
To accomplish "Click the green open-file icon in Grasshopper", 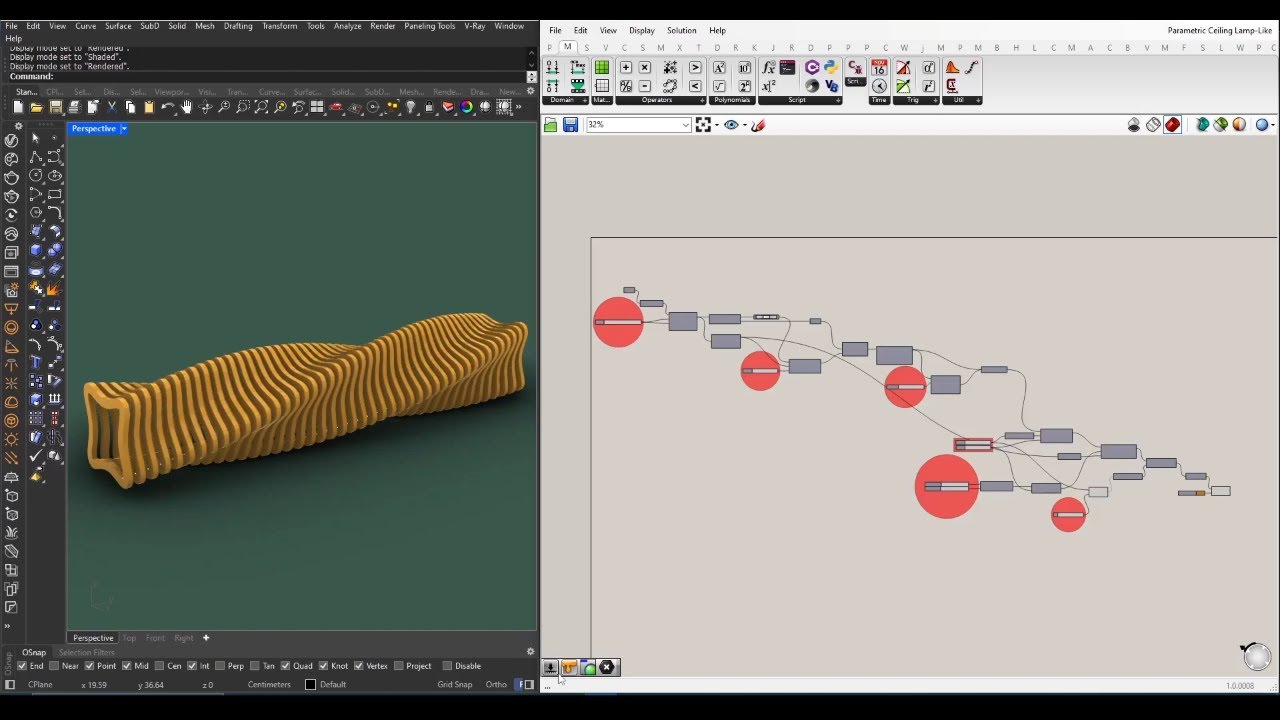I will click(x=549, y=124).
